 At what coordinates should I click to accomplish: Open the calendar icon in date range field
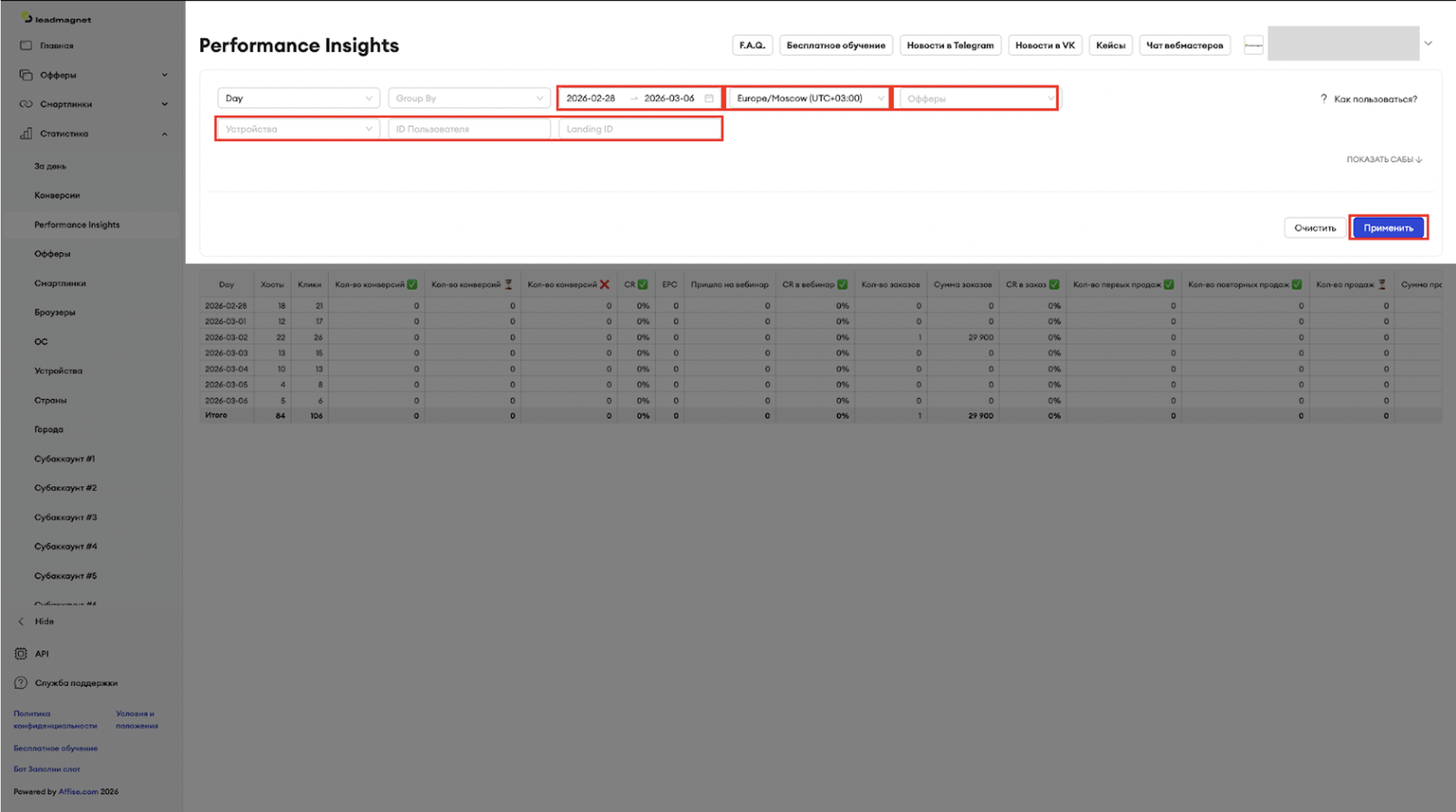(x=709, y=98)
